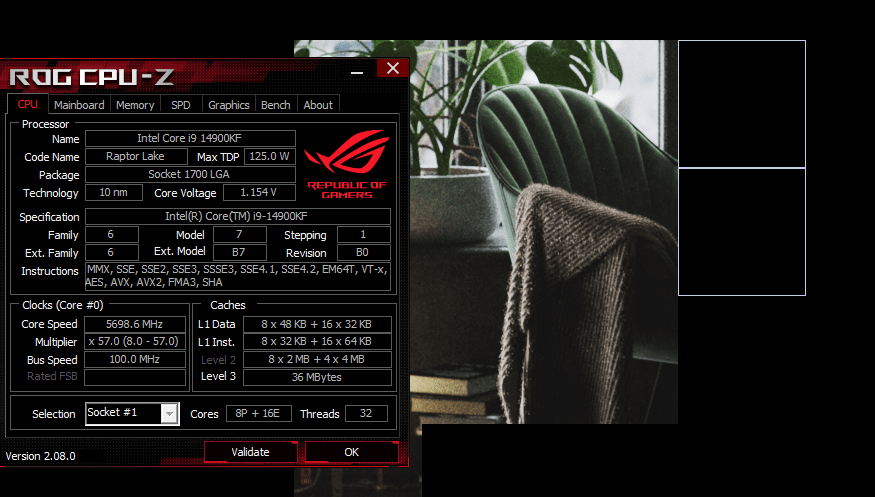
Task: Click the ROG CPU-Z title text
Action: [x=92, y=77]
